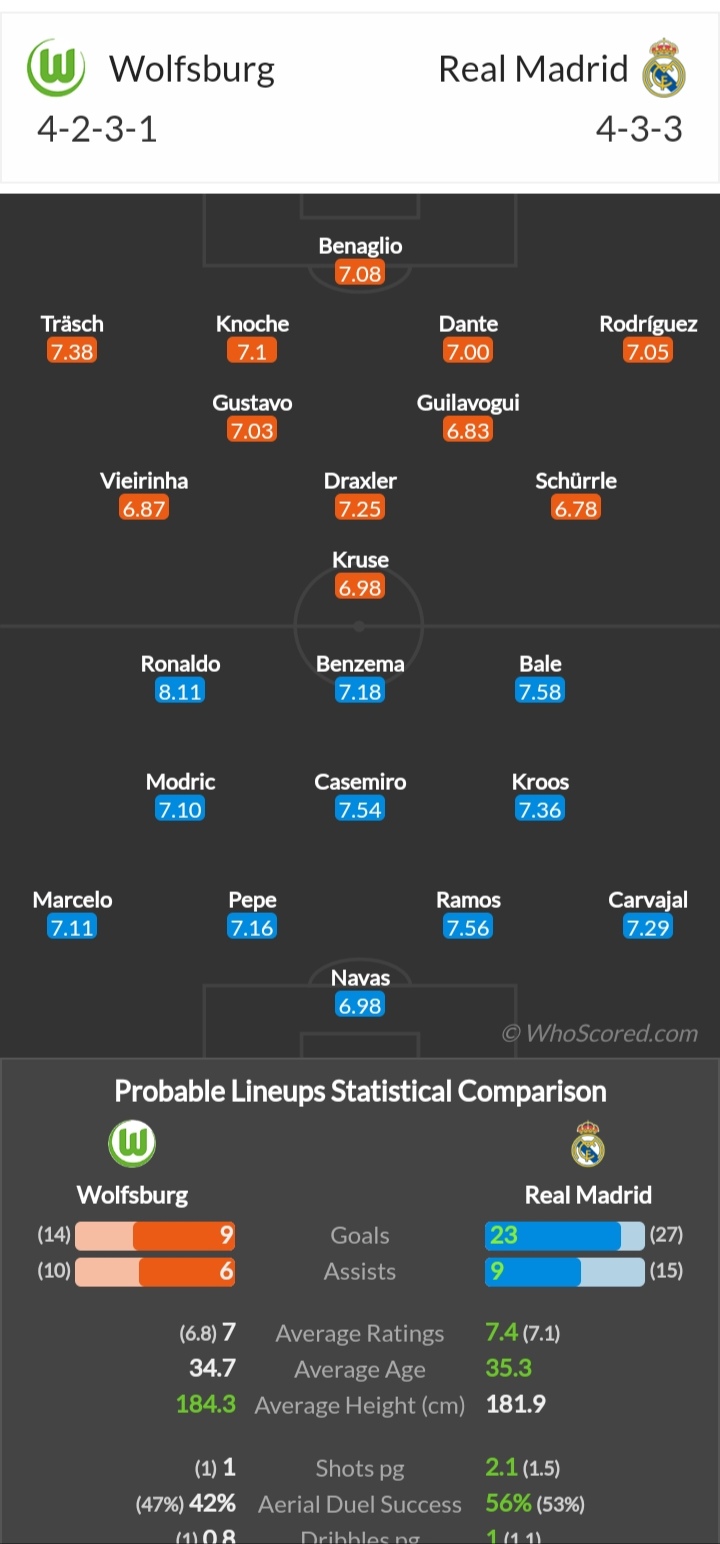The image size is (720, 1544).
Task: Open player Bale on the pitch
Action: click(x=540, y=664)
